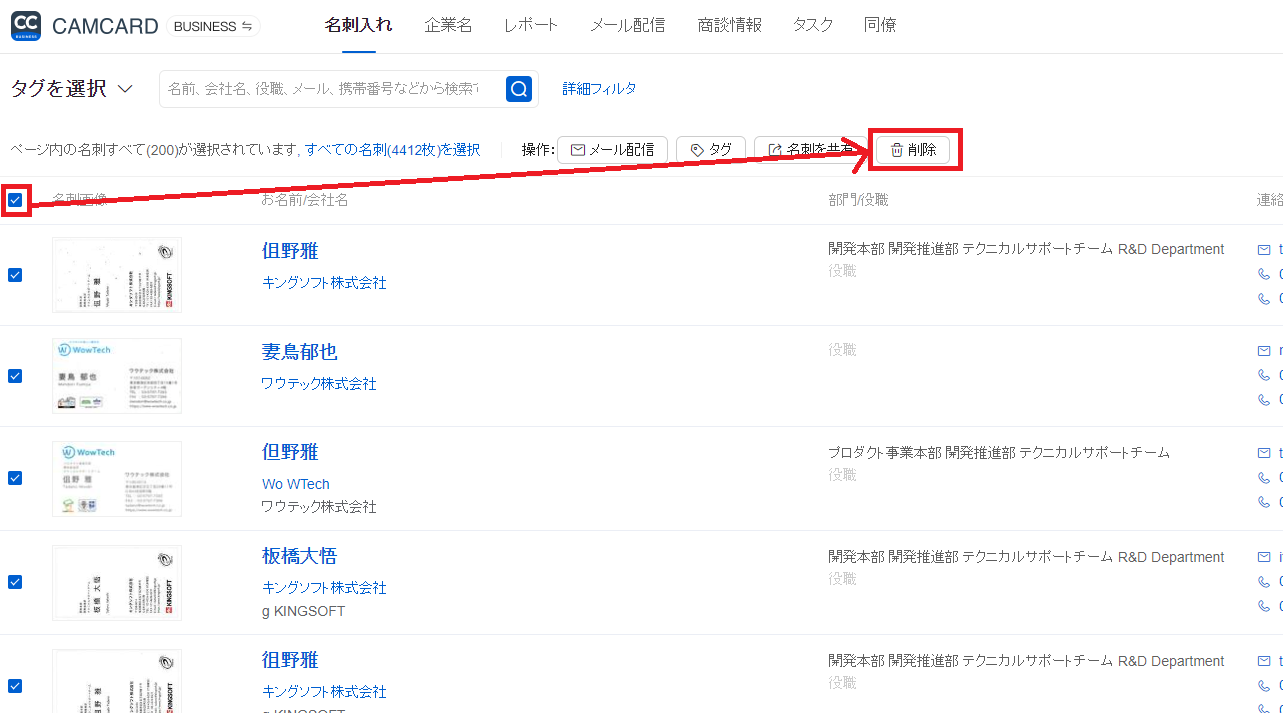Open the first 但野雅 Kingsoft card image
Screen dimensions: 1283x713
coord(117,275)
